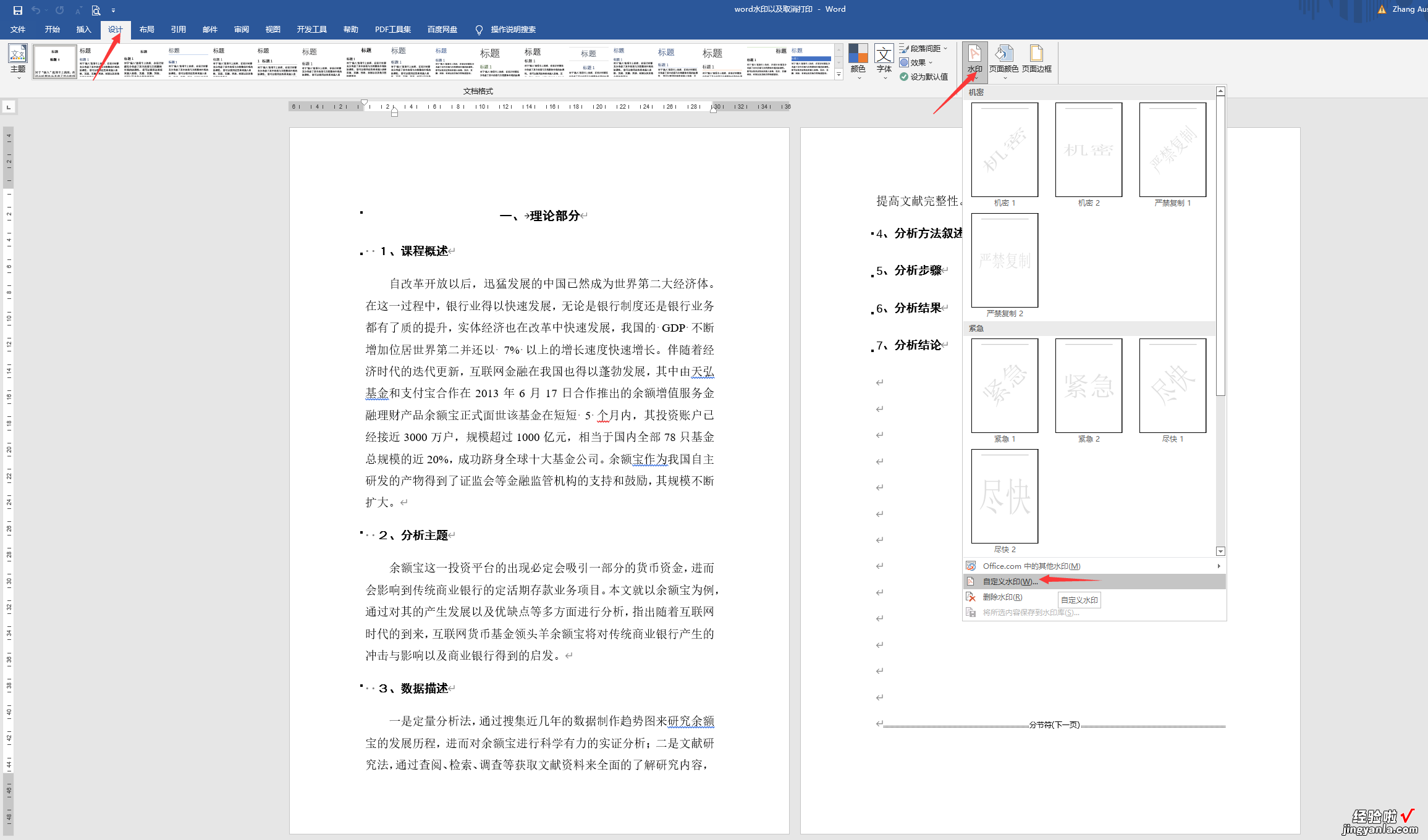This screenshot has height=840, width=1428.
Task: Click the Redo circular arrow icon
Action: 59,10
